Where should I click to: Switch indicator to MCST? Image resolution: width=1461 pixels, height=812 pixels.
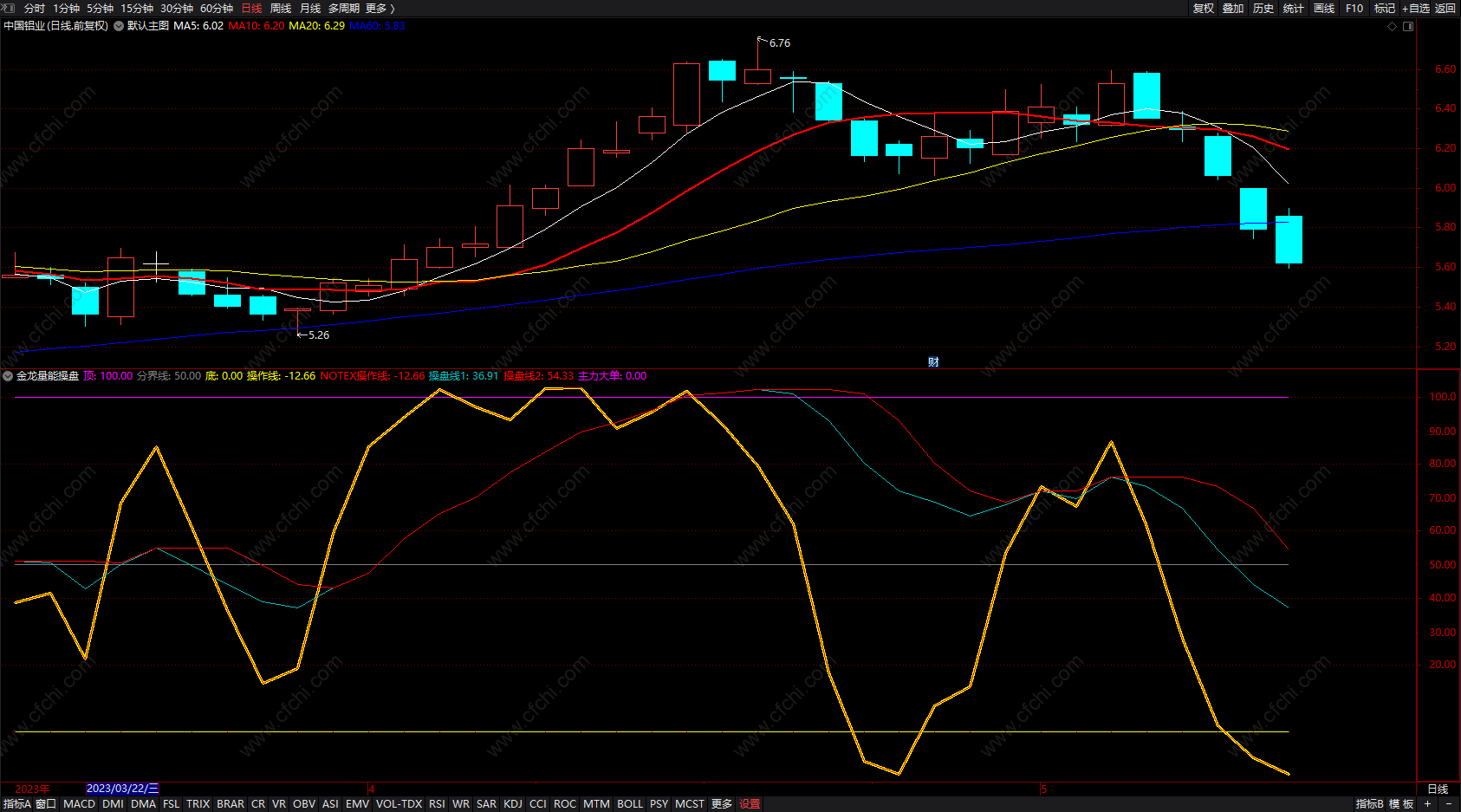tap(690, 804)
